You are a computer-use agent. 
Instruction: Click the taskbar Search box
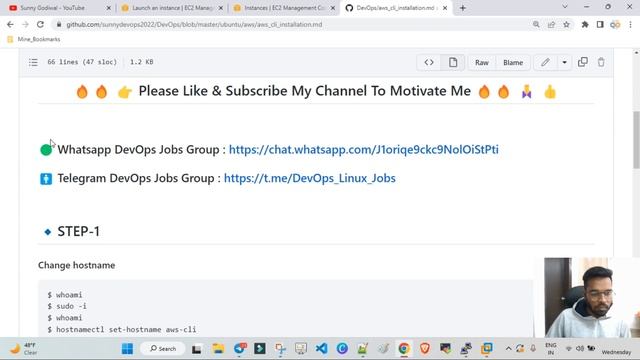[163, 349]
